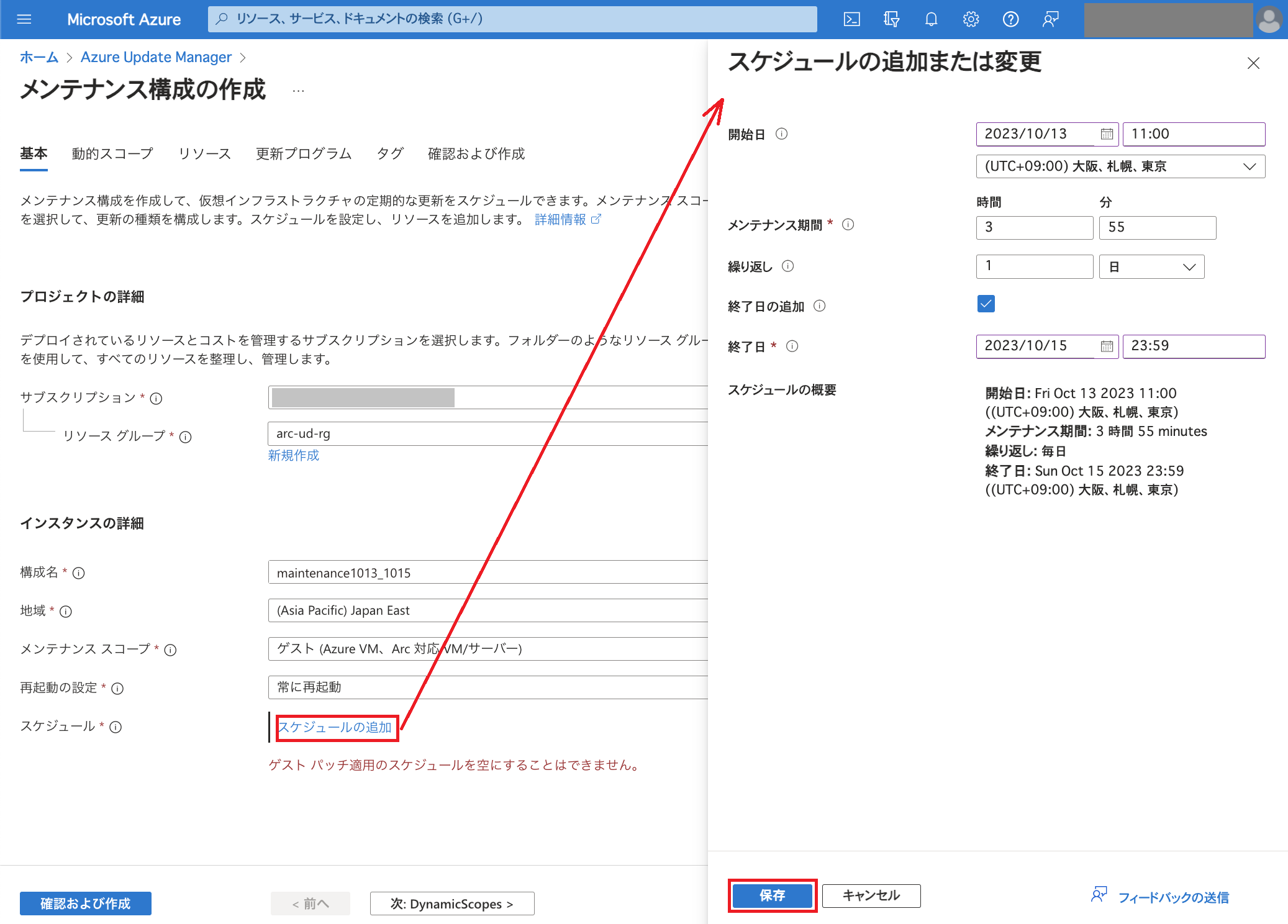The image size is (1288, 924).
Task: Open the directories and subscriptions filter icon
Action: (891, 19)
